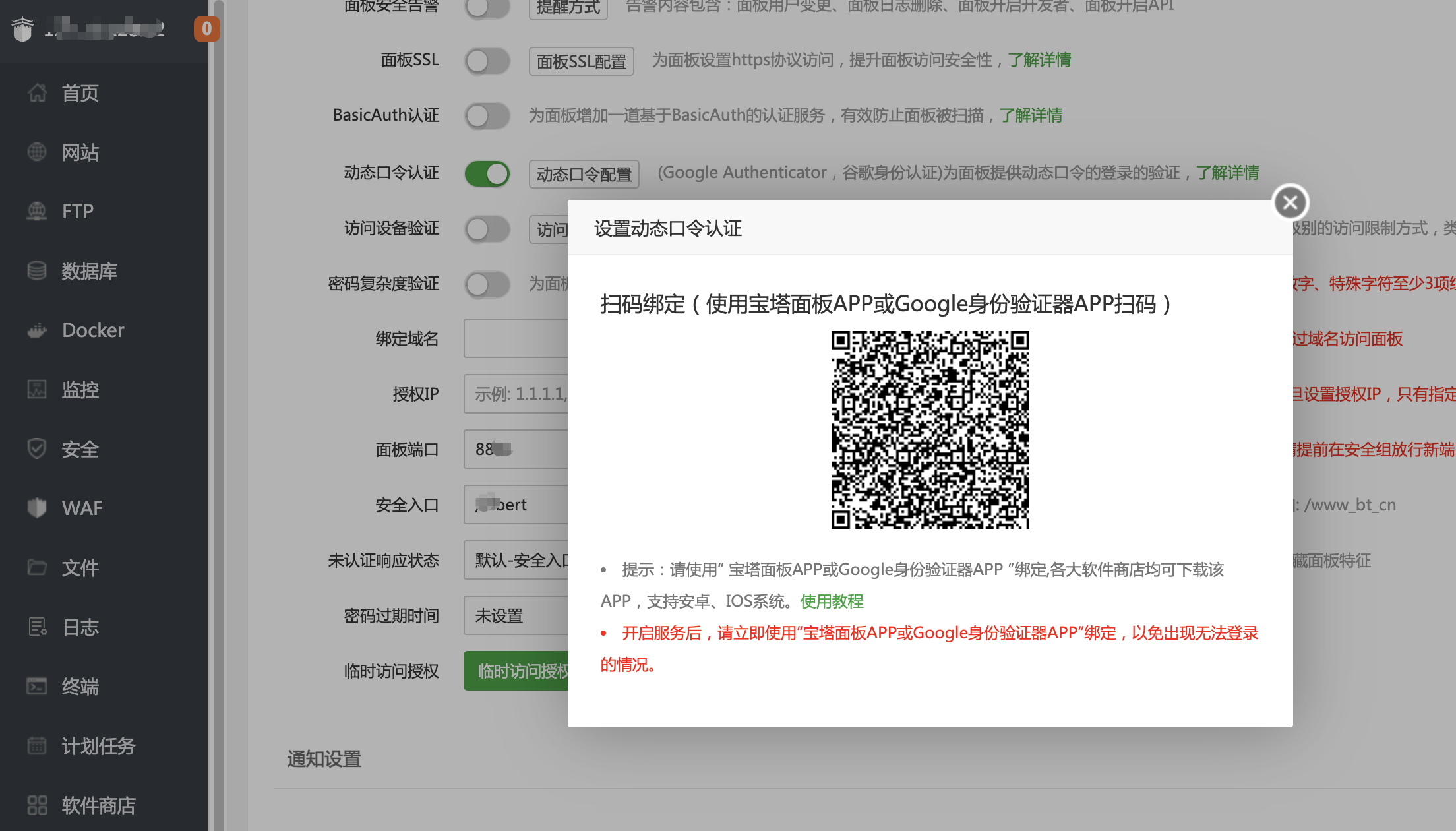1456x831 pixels.
Task: Click the home icon in sidebar
Action: pos(37,93)
